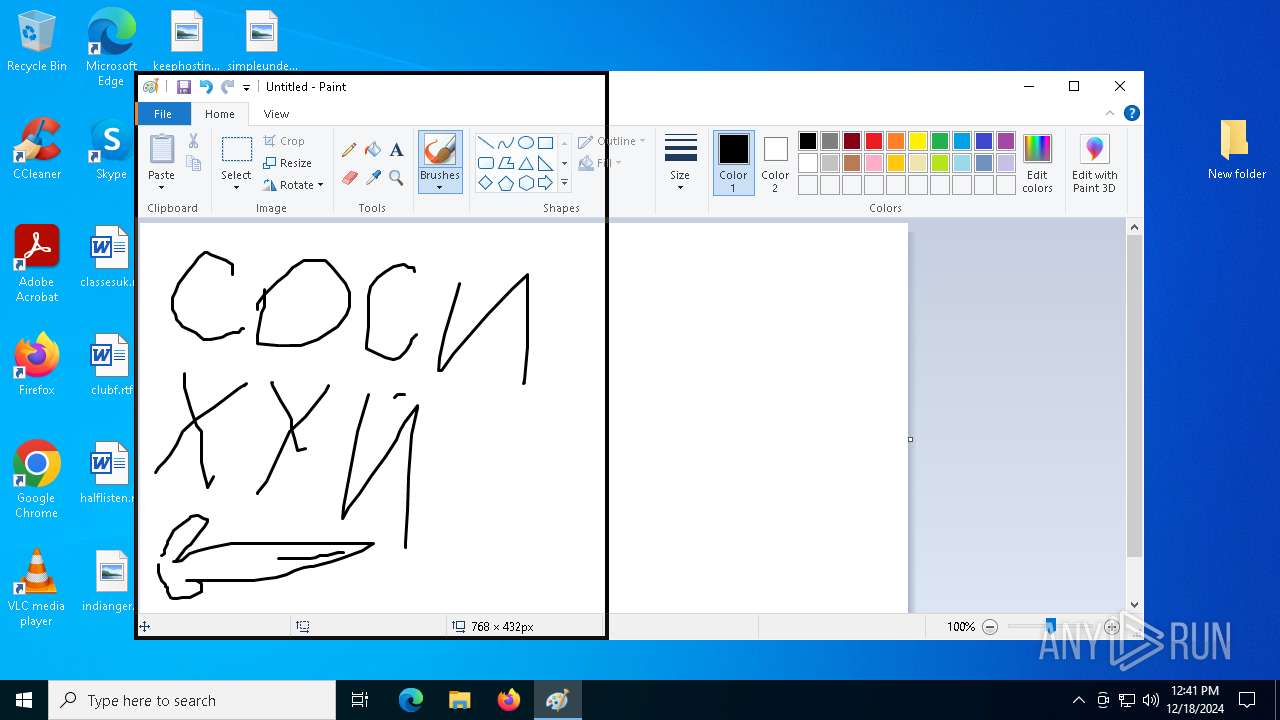Choose the Triangle shape
This screenshot has height=720, width=1280.
click(x=525, y=163)
